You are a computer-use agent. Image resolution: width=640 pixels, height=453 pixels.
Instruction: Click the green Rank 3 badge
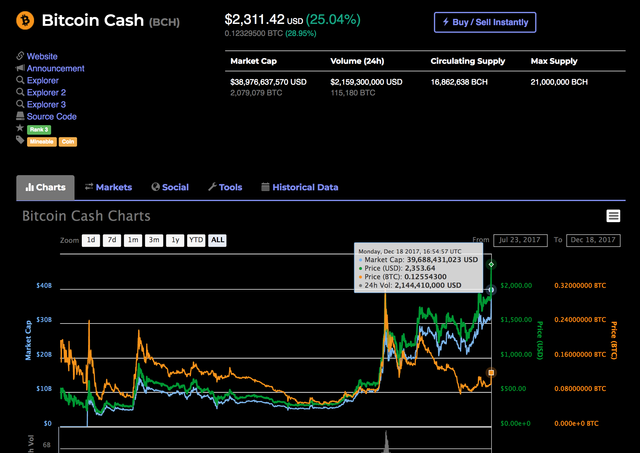39,129
